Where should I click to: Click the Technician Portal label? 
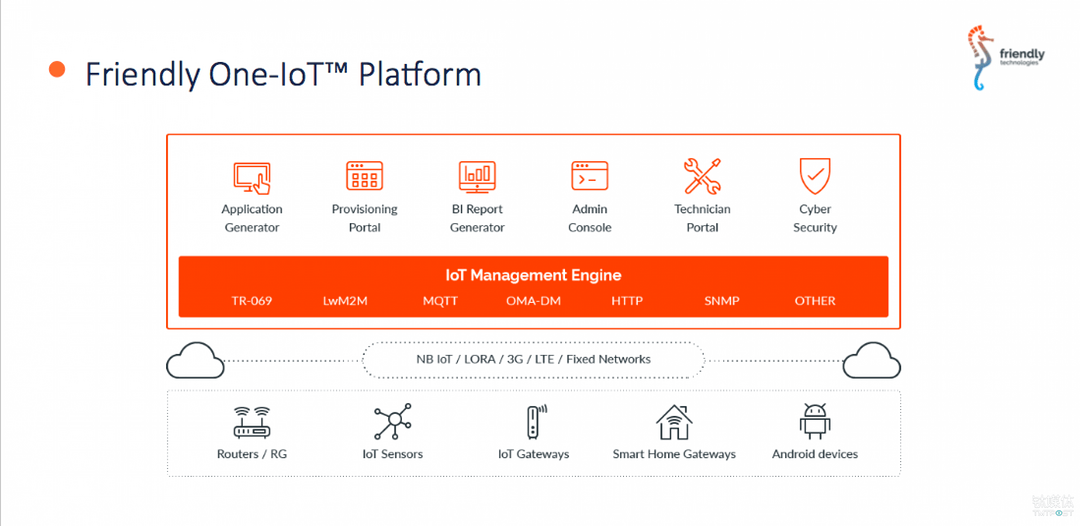pyautogui.click(x=702, y=218)
